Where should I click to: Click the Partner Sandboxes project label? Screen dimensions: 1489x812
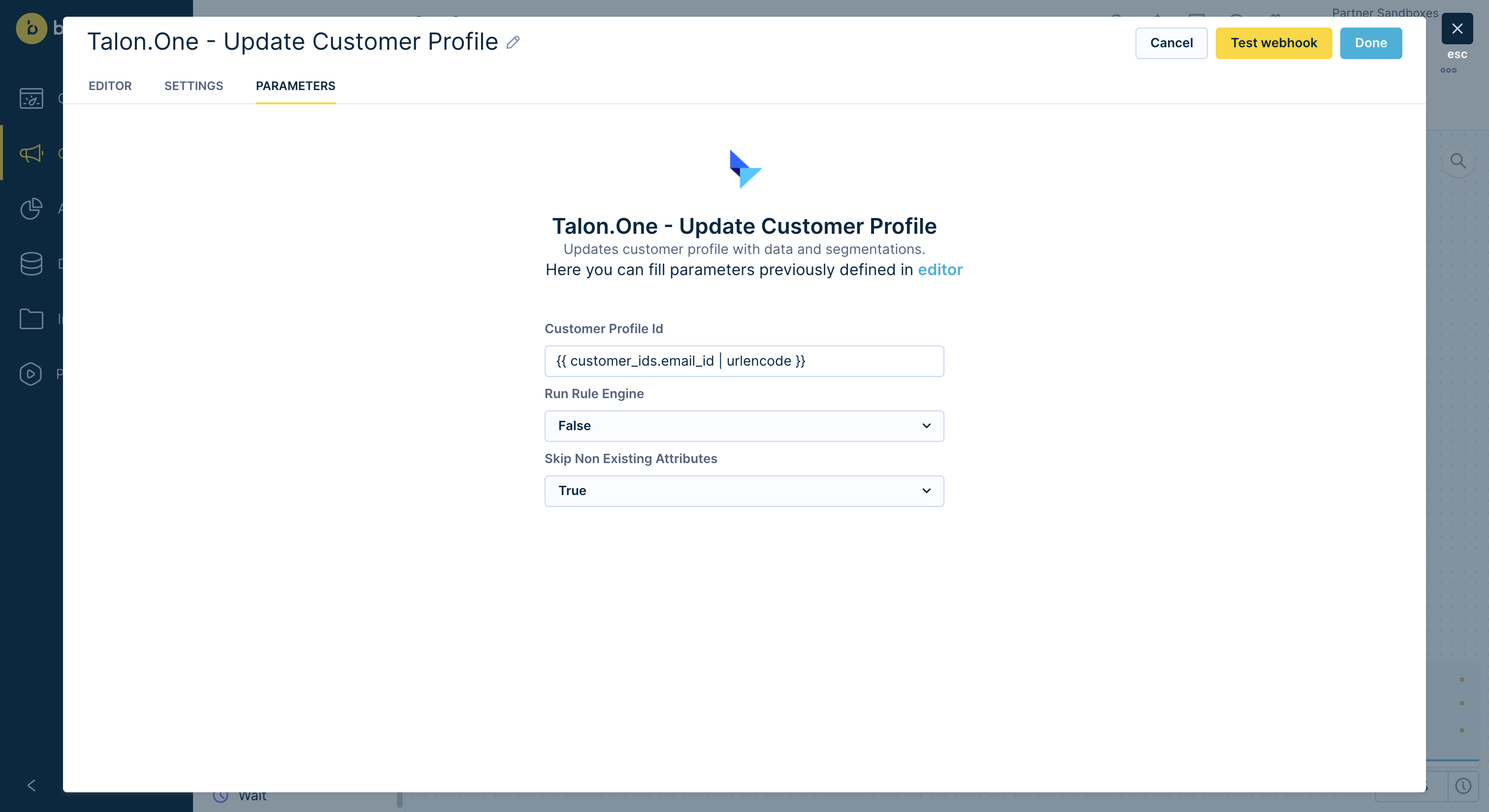1385,12
